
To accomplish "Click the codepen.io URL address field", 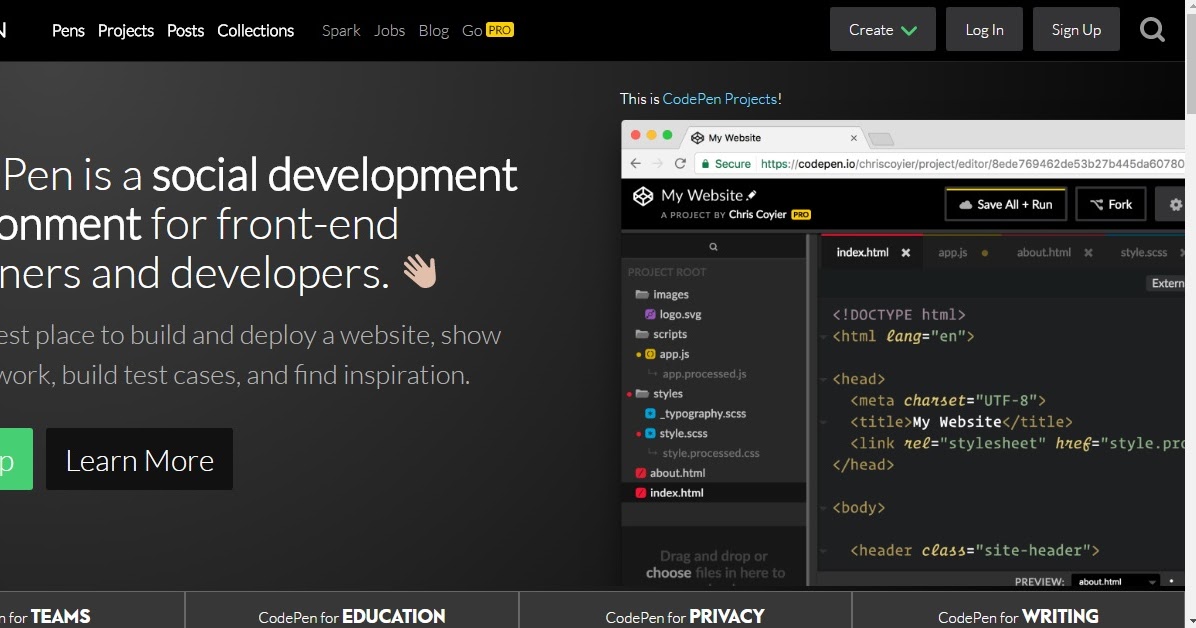I will click(972, 163).
